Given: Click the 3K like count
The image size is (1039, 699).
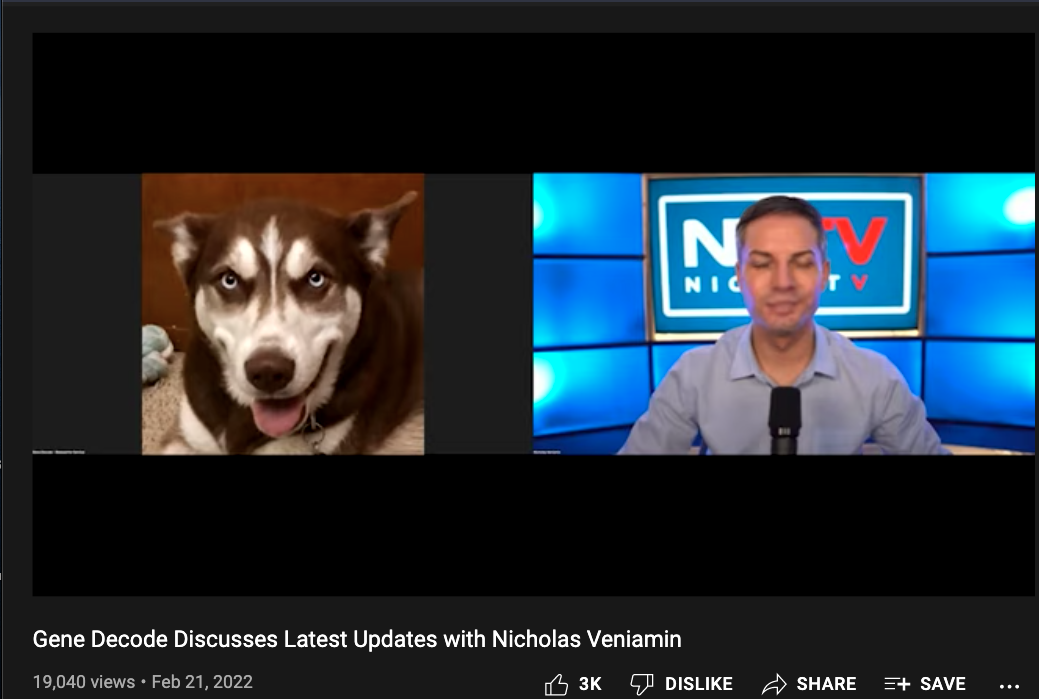Looking at the screenshot, I should [590, 684].
